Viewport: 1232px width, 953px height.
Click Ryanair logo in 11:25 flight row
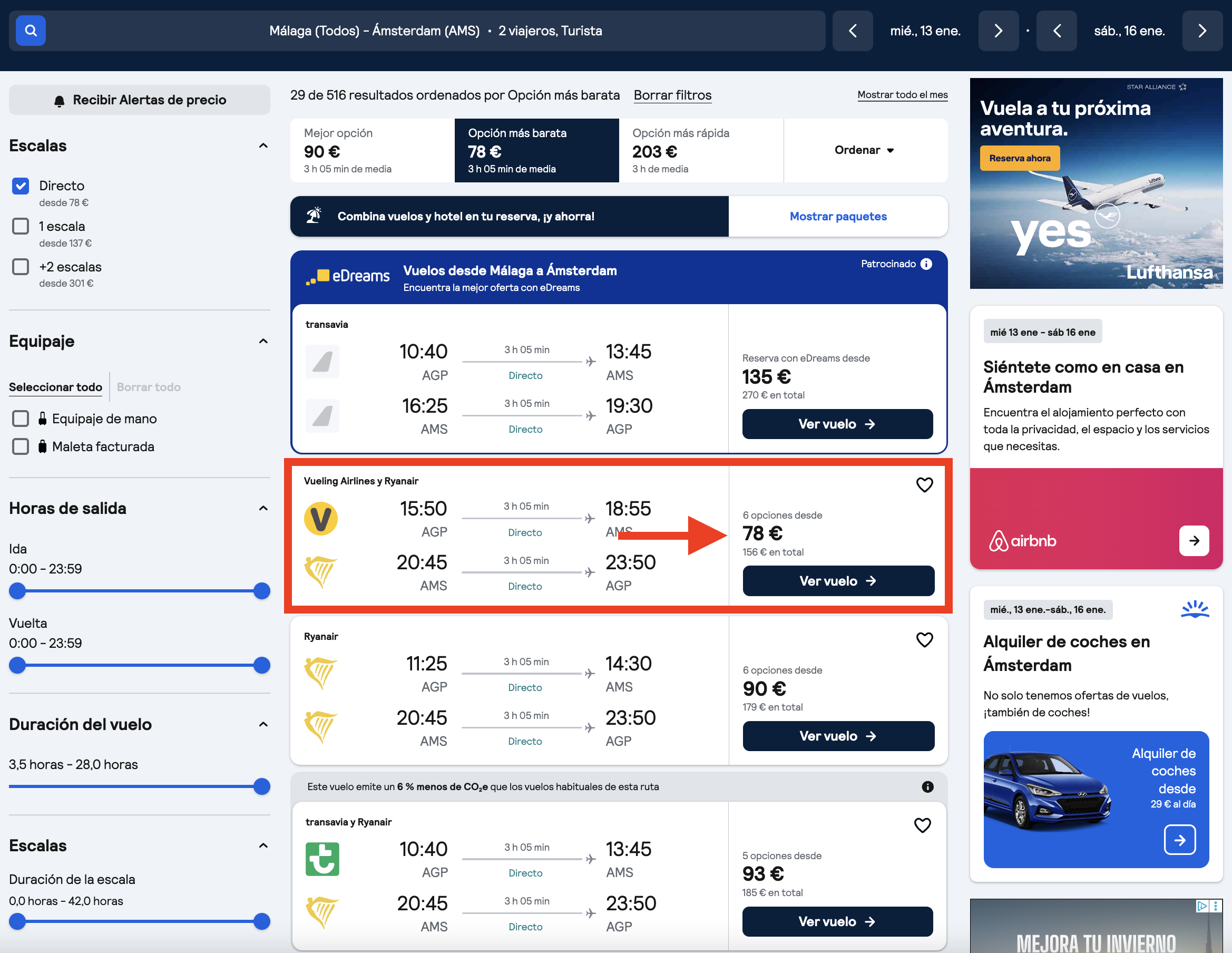click(321, 674)
